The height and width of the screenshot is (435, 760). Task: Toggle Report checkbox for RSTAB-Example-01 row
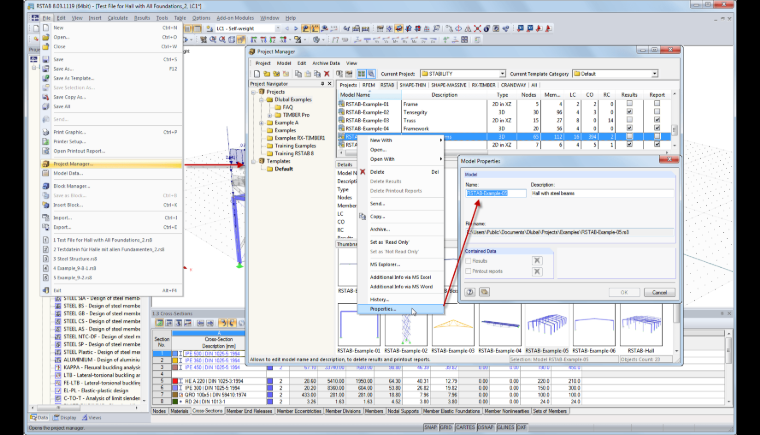click(x=657, y=104)
